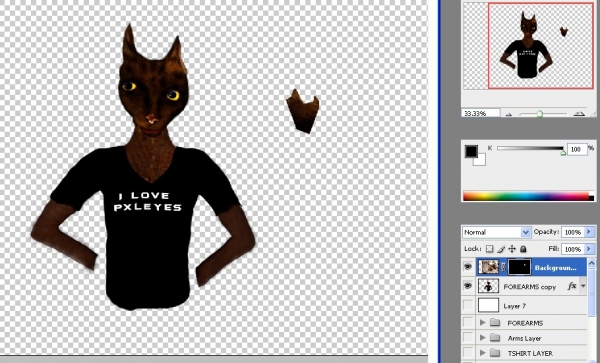Click the Fill 100% field
The width and height of the screenshot is (600, 363).
[573, 249]
